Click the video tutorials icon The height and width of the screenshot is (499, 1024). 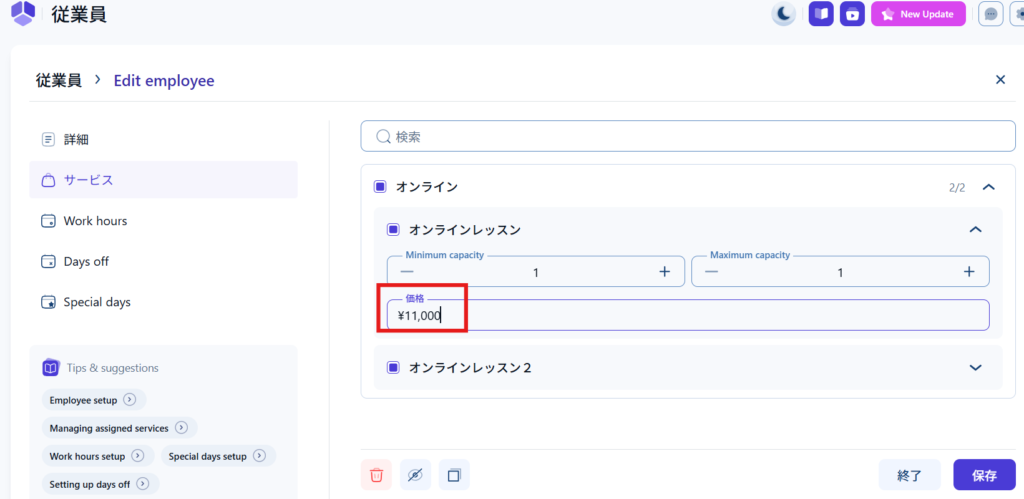pos(852,14)
